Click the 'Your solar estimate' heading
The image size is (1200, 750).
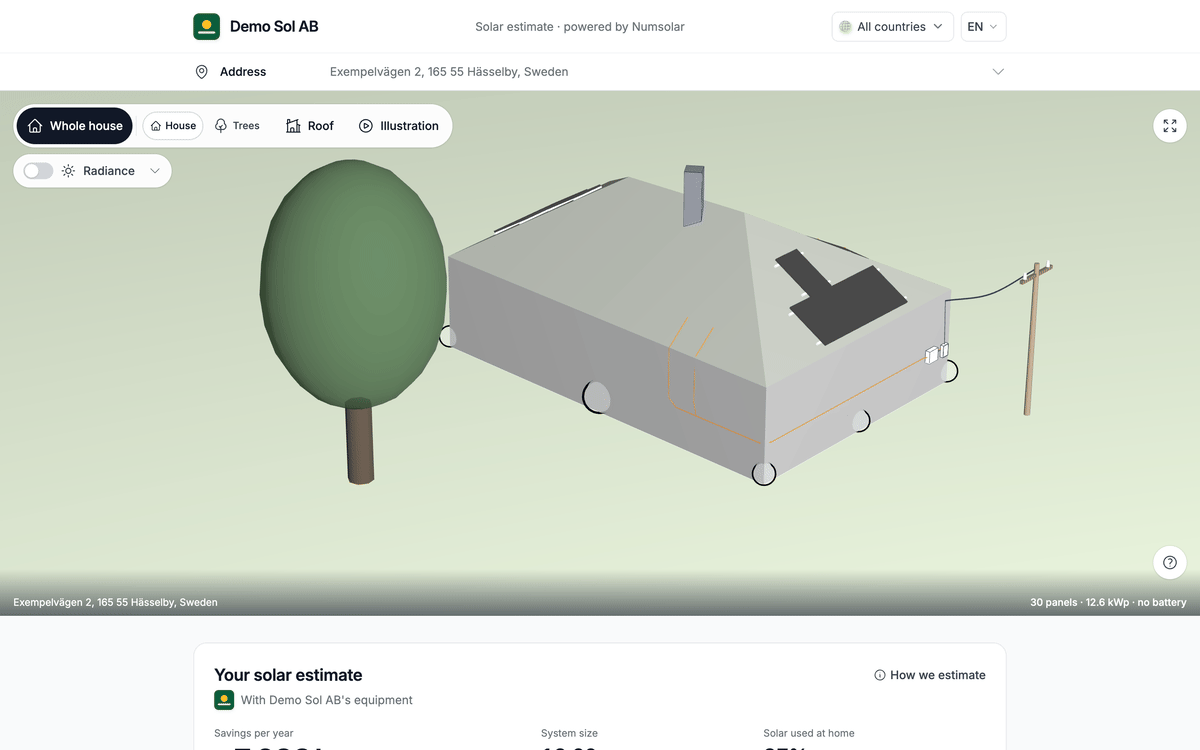click(288, 675)
